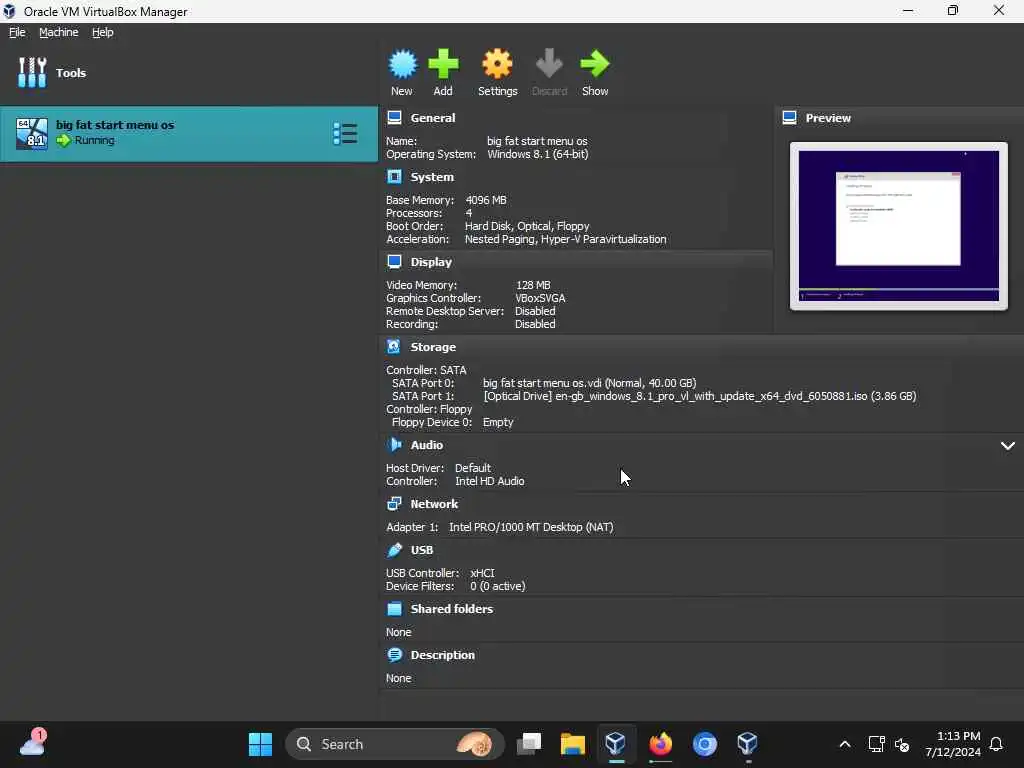Click the VBoxSVGA graphics controller value
1024x768 pixels.
[540, 298]
